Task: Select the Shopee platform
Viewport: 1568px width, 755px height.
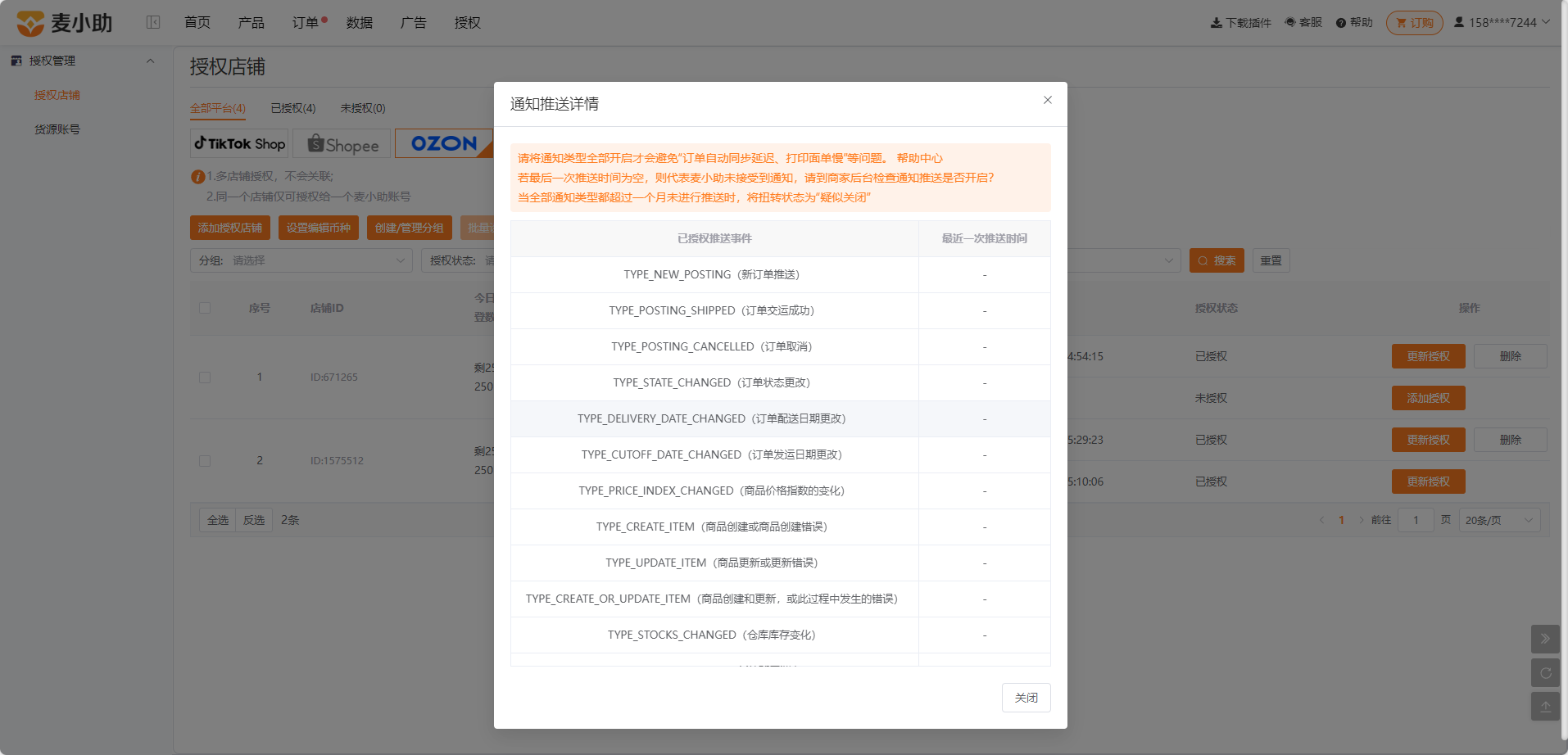Action: tap(342, 143)
